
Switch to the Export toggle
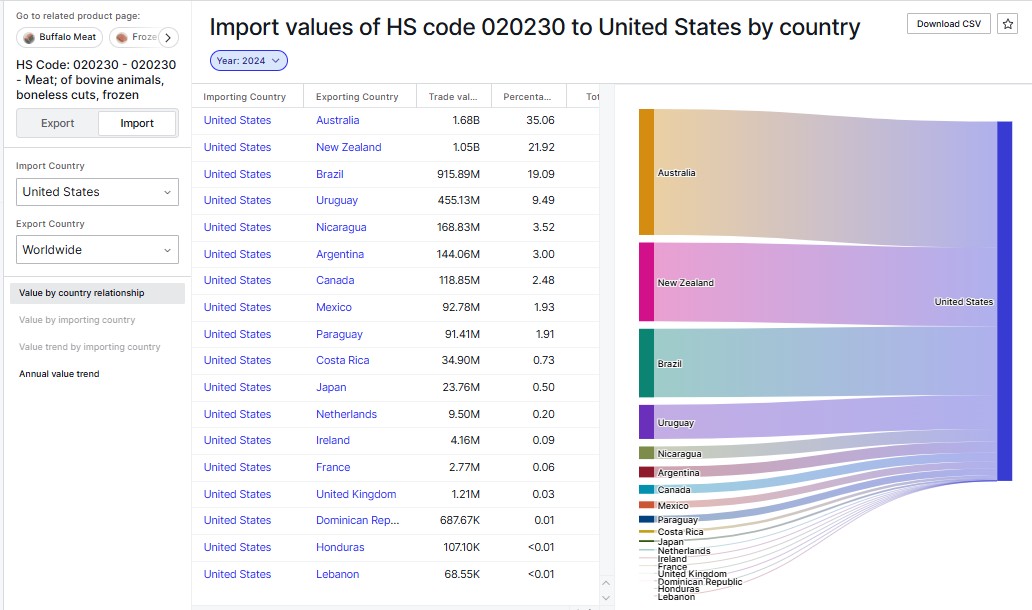(x=58, y=123)
